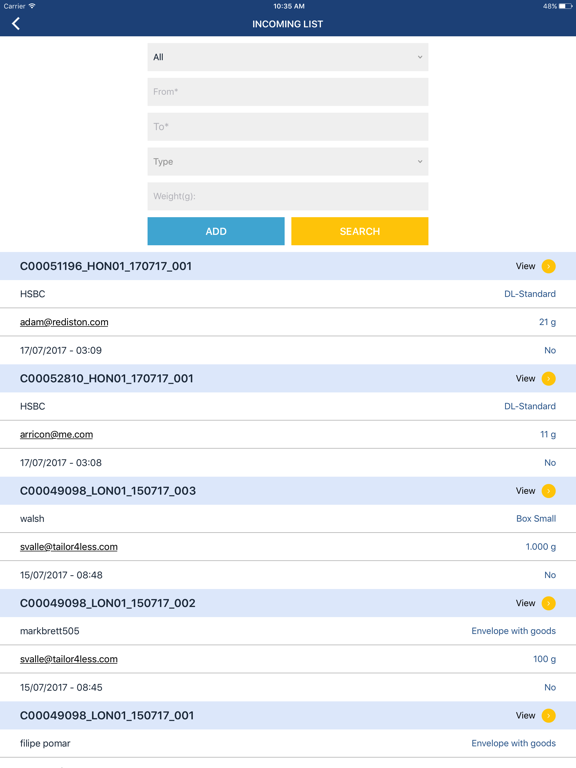The height and width of the screenshot is (768, 576).
Task: Select item title C00051196_HON01_170717_001
Action: click(x=106, y=266)
